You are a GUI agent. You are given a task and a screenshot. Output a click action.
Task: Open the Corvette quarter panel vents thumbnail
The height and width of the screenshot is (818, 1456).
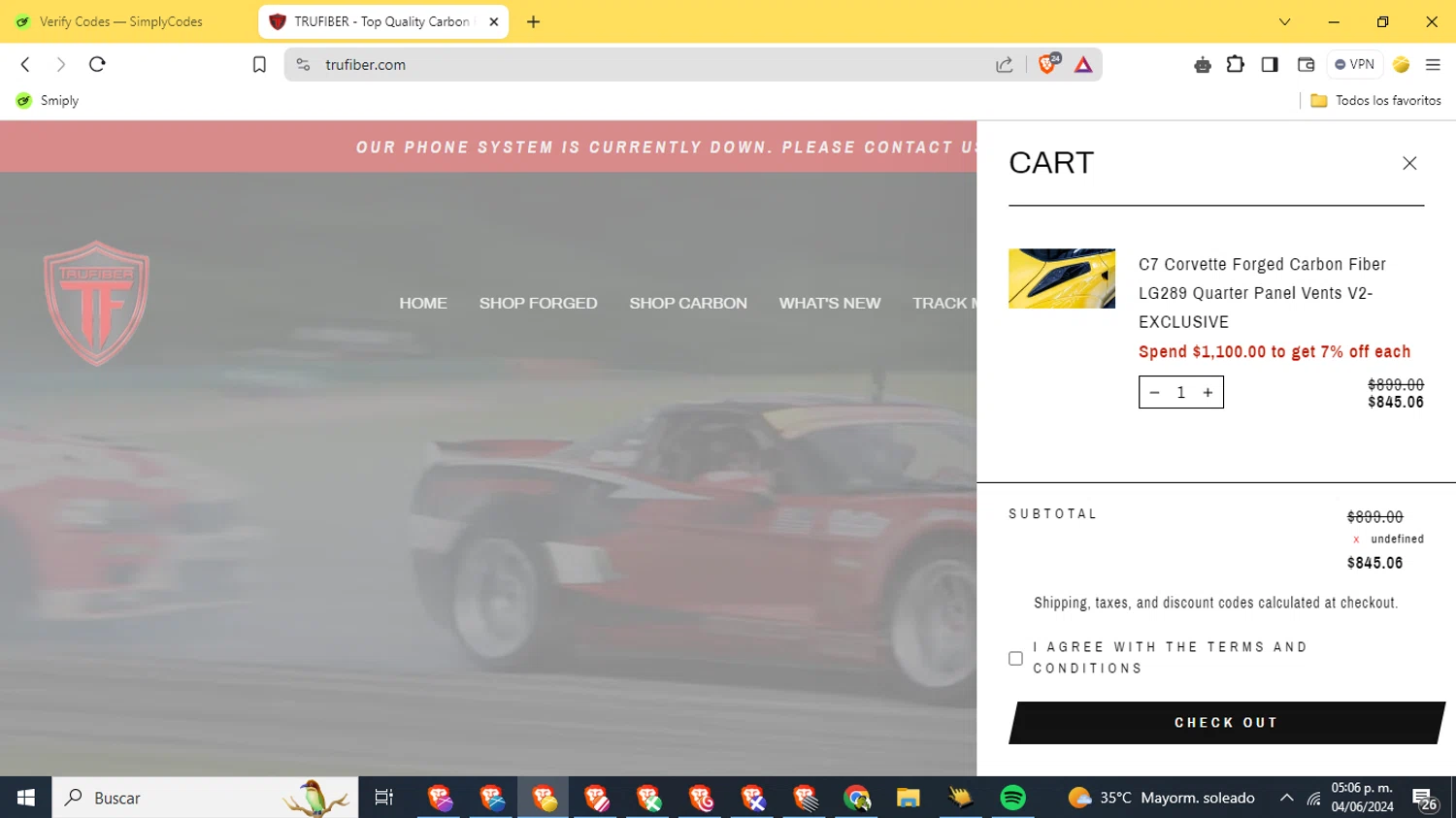[1062, 278]
